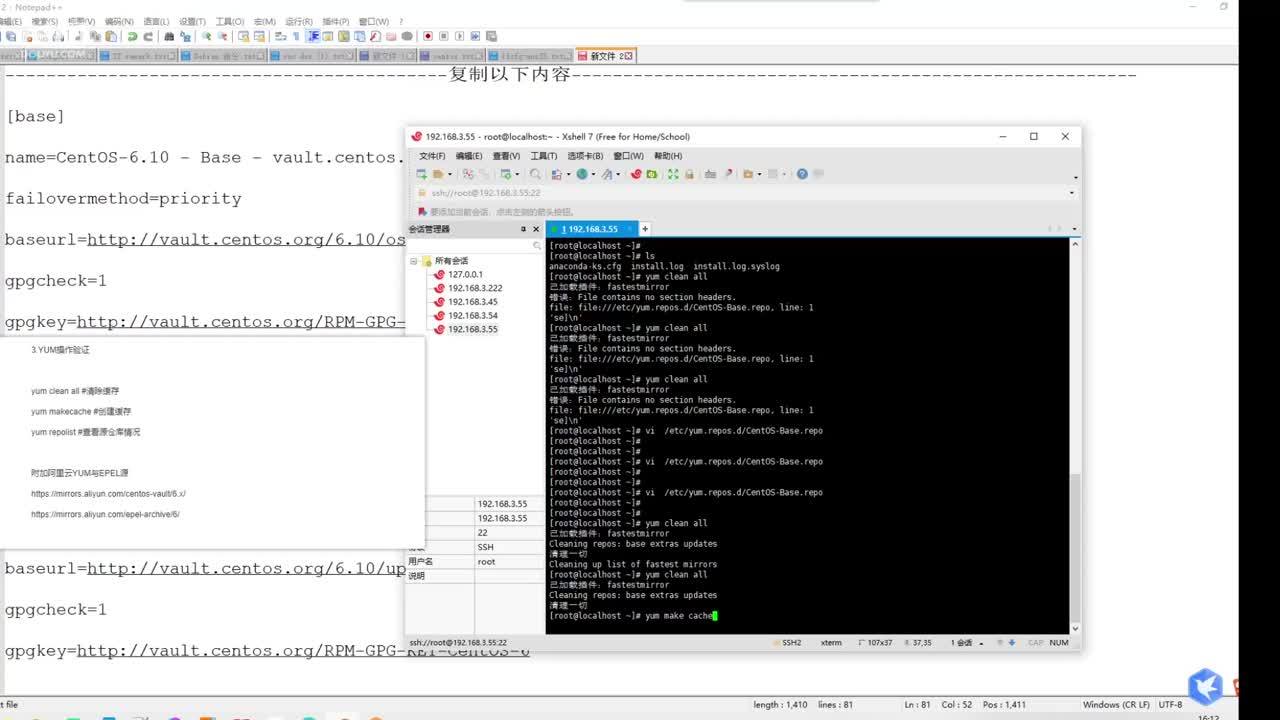Add a new tab with plus button
The image size is (1280, 720).
point(645,229)
